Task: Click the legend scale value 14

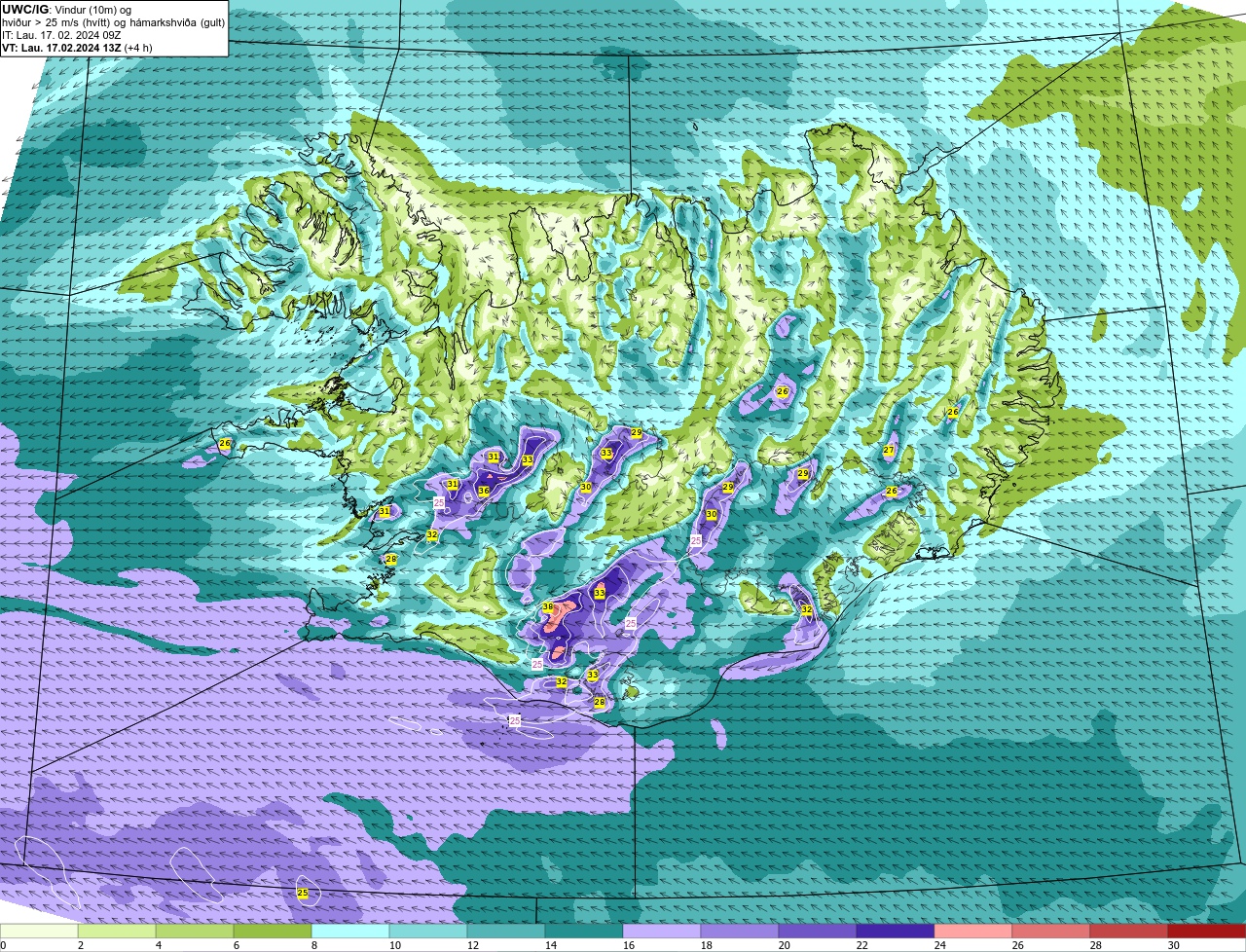Action: coord(549,945)
